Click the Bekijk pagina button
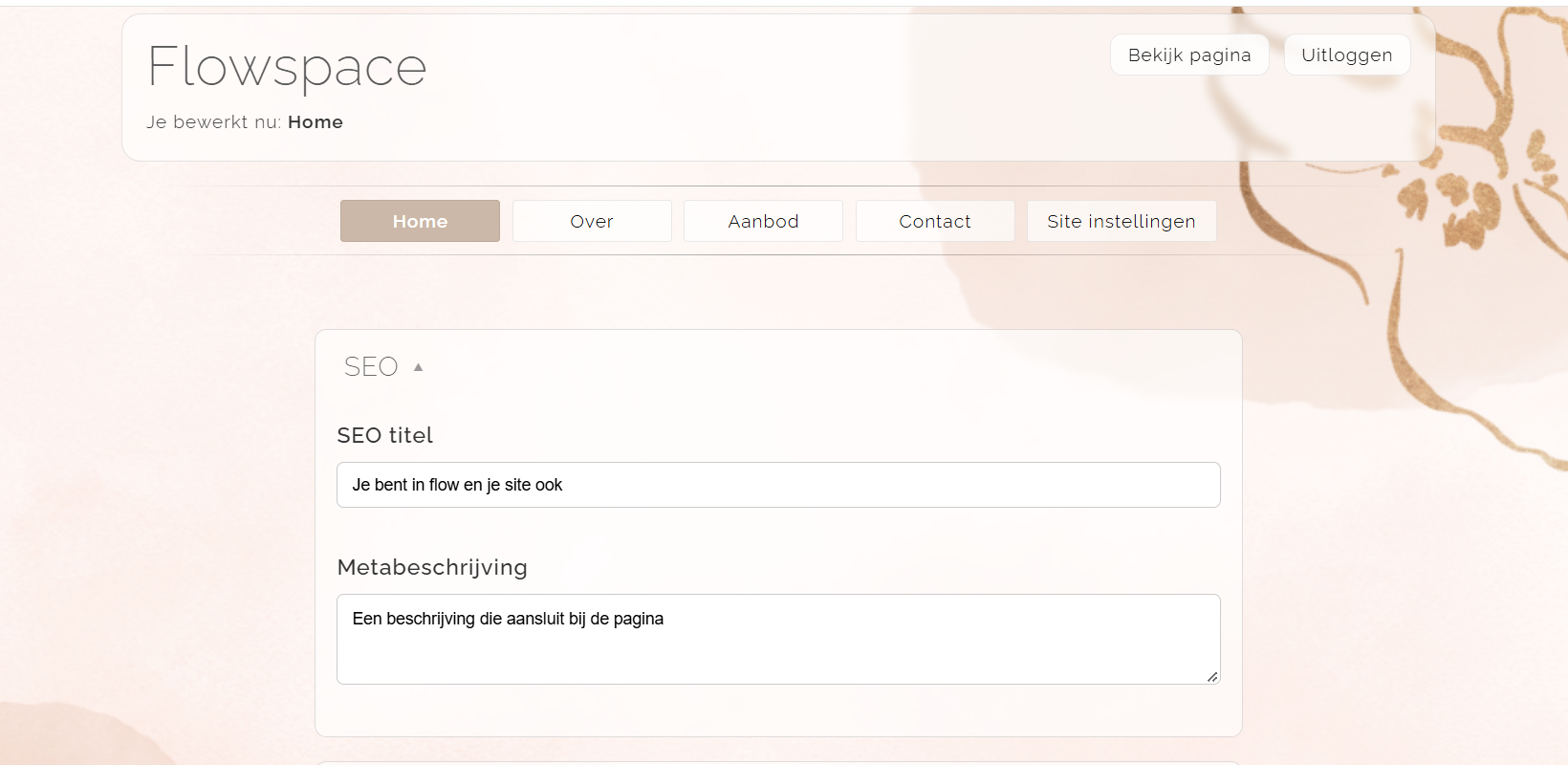This screenshot has width=1568, height=765. click(1189, 55)
